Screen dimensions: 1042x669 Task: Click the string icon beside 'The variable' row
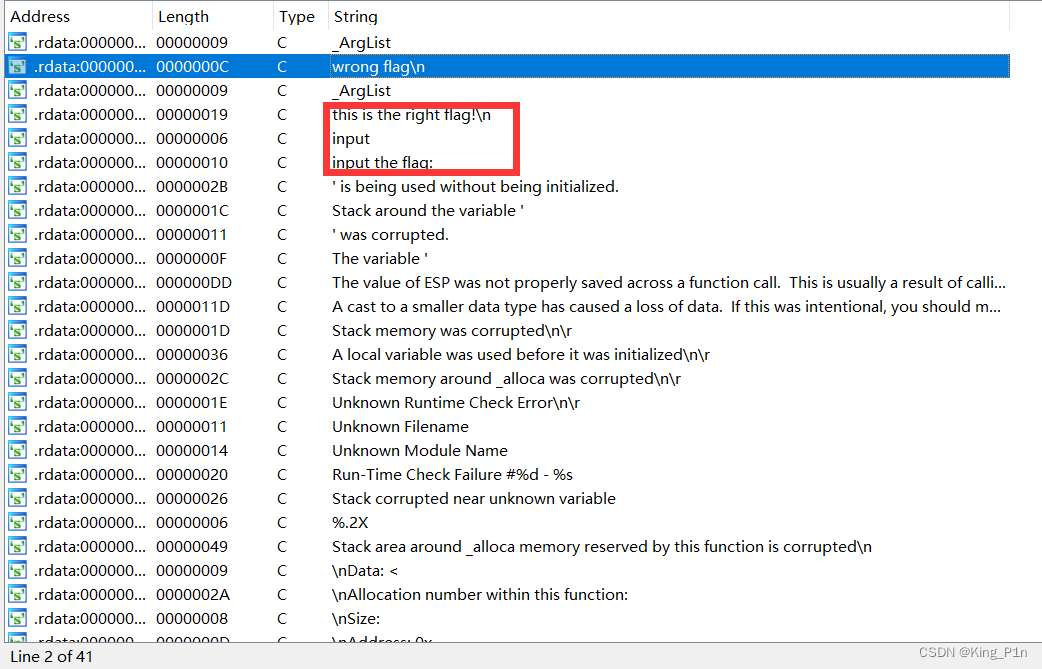point(17,258)
